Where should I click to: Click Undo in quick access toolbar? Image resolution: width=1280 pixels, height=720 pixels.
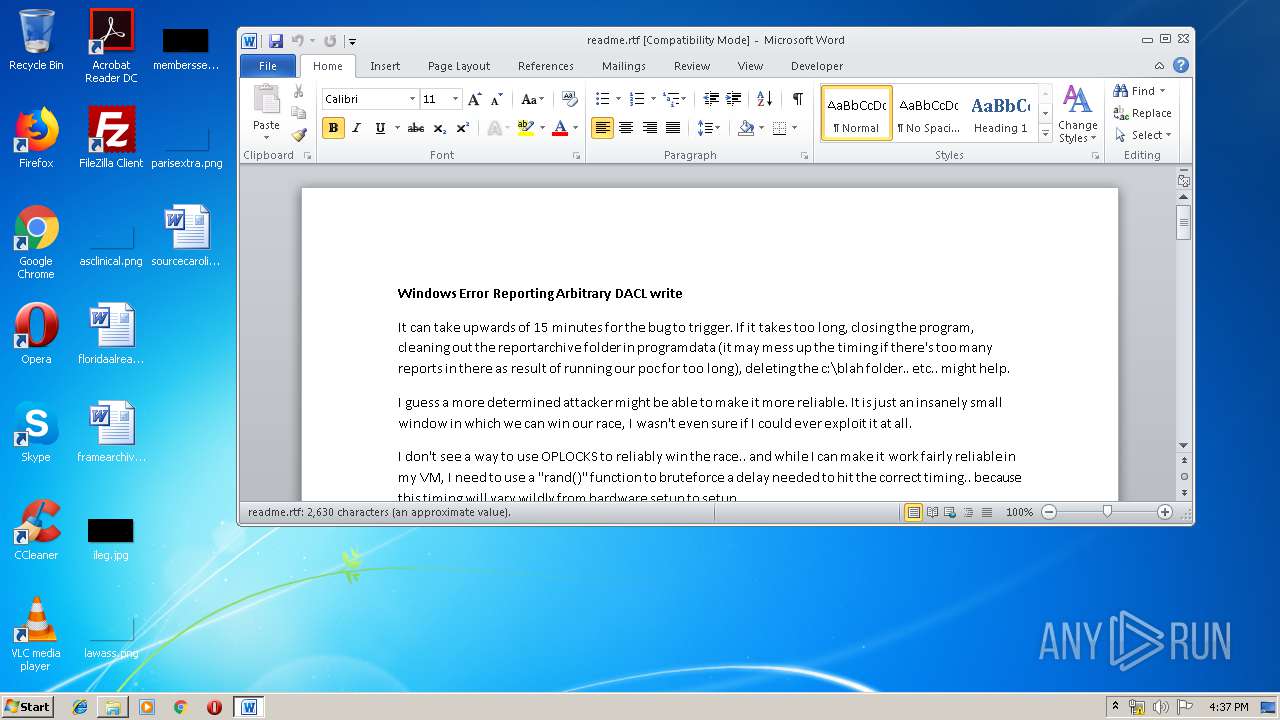point(297,41)
